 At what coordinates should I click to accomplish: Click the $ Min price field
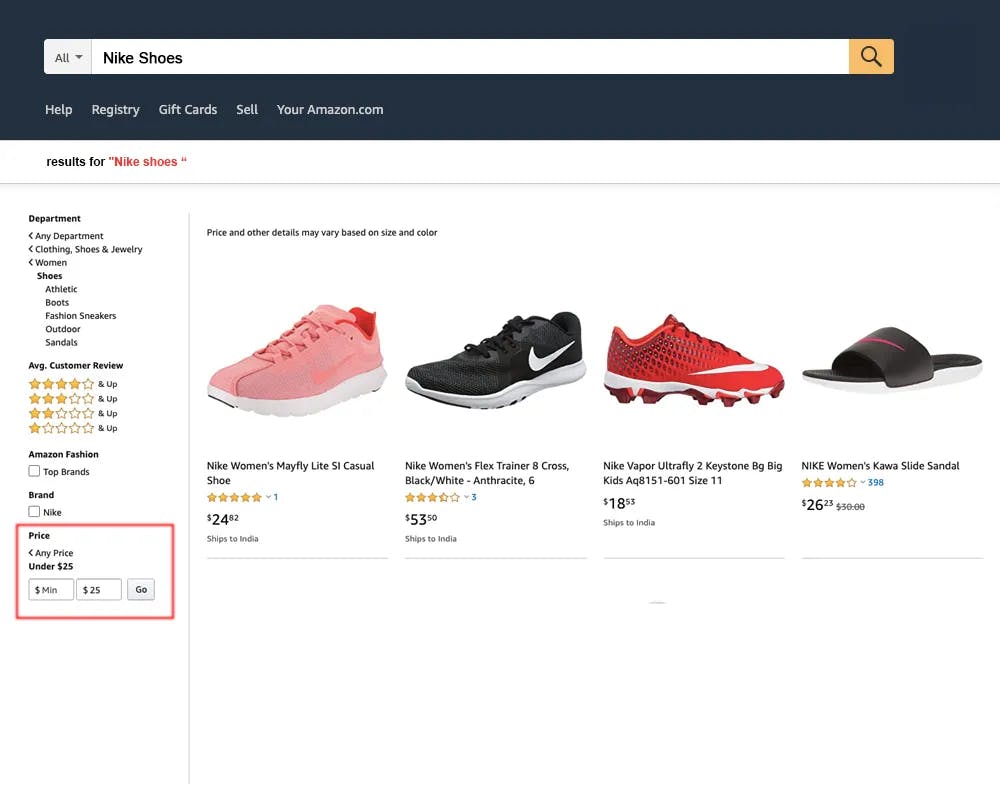(51, 589)
